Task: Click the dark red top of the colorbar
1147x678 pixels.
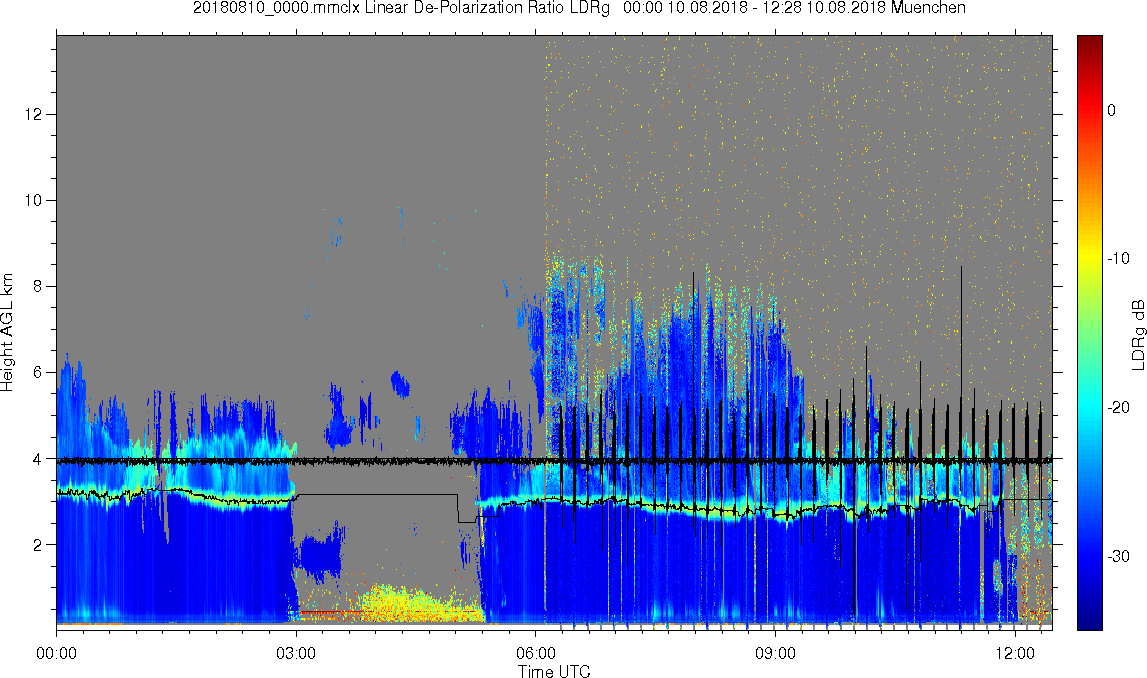Action: [1089, 44]
